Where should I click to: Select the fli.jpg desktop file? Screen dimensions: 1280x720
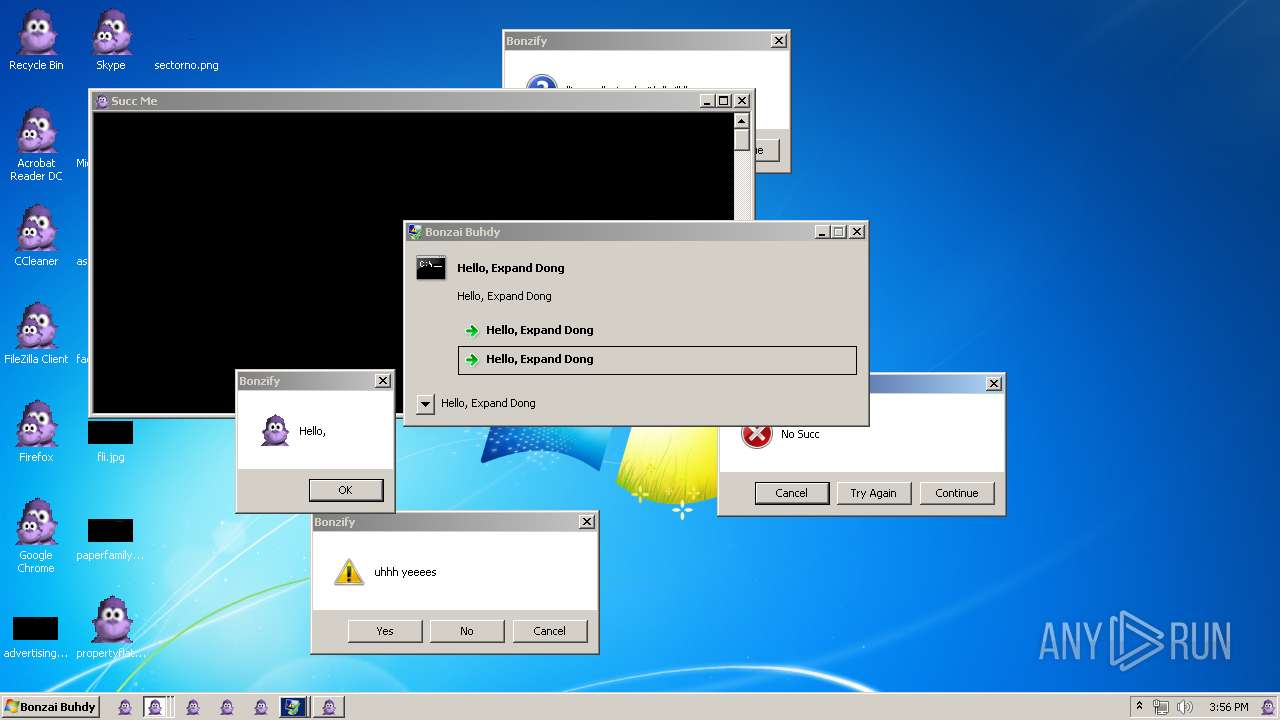[x=110, y=442]
